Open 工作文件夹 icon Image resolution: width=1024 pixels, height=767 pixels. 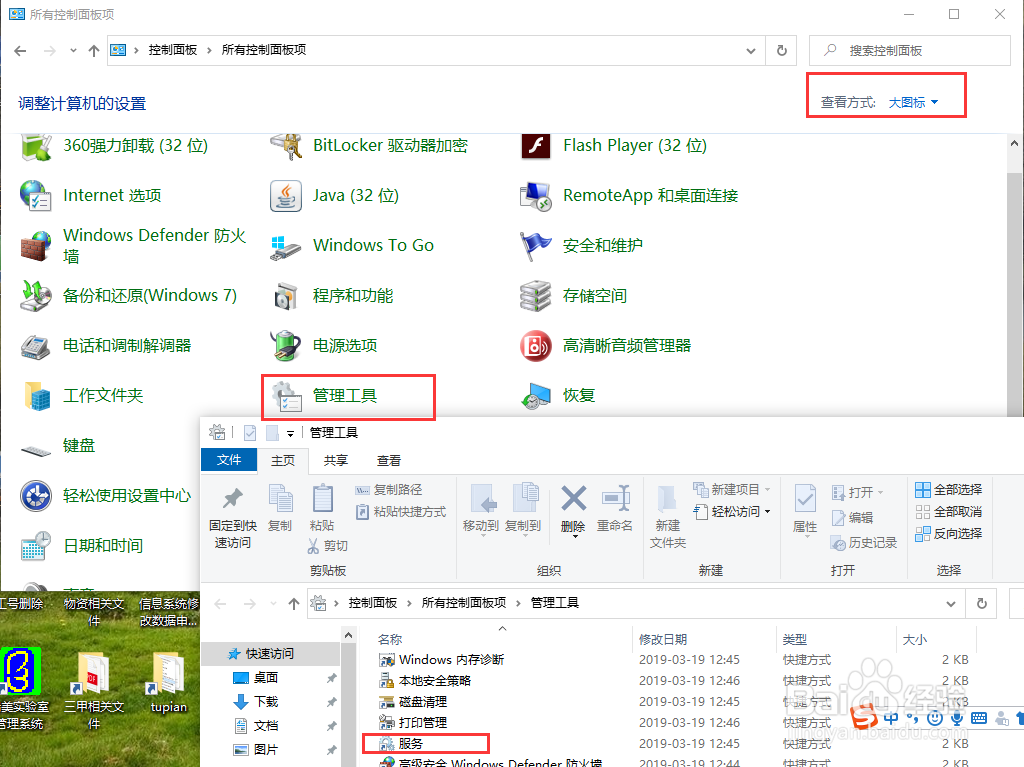(x=37, y=396)
